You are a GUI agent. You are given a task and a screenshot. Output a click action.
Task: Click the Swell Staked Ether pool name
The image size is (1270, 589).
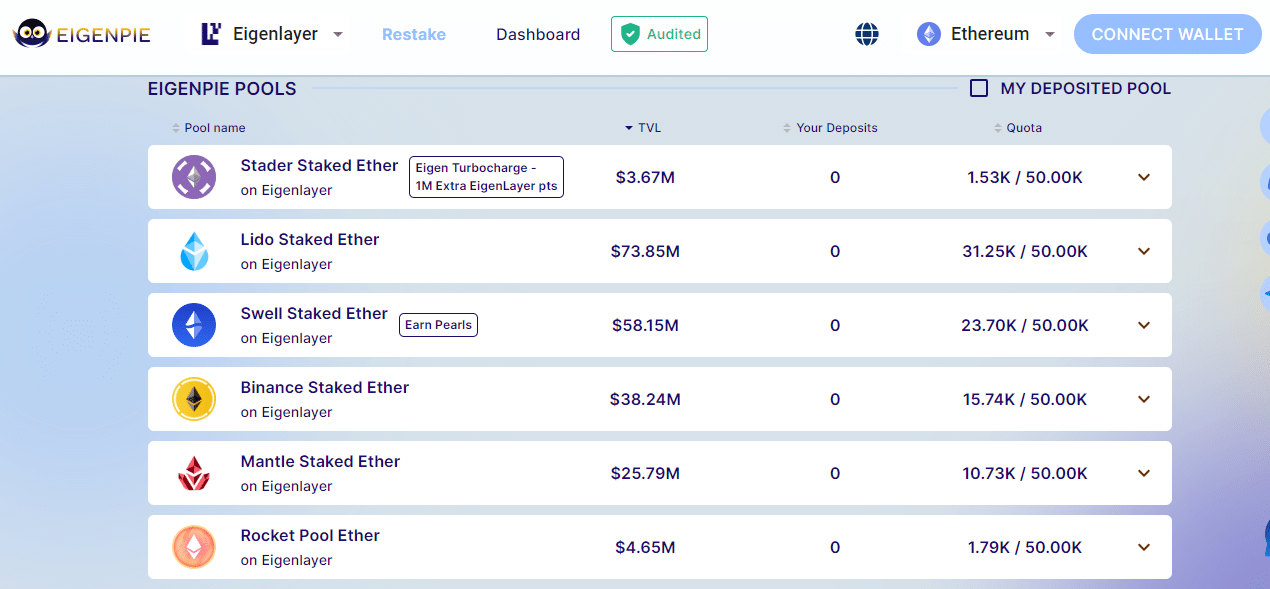tap(314, 314)
